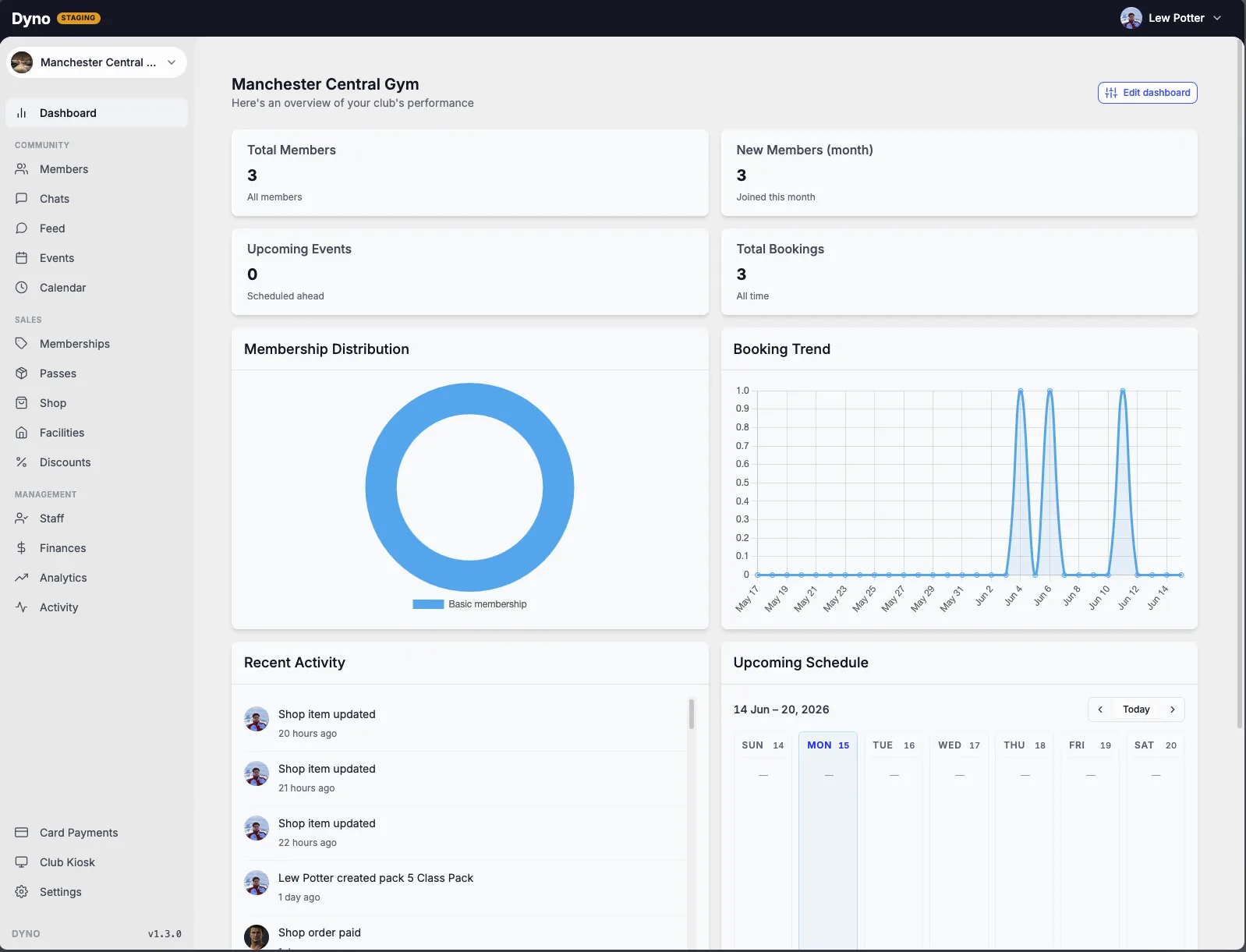The width and height of the screenshot is (1246, 952).
Task: Click the Chats speech bubble icon
Action: coord(22,199)
